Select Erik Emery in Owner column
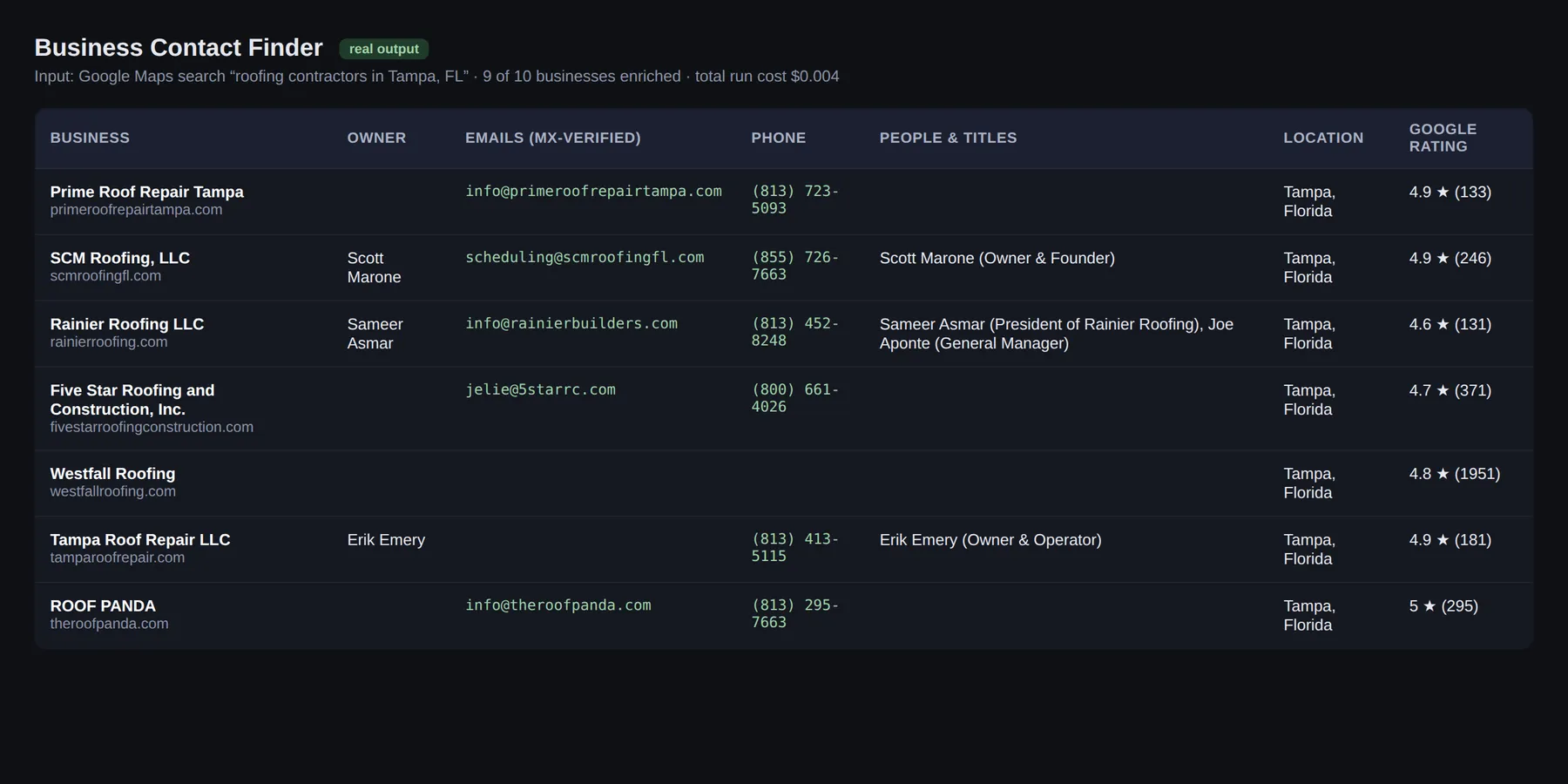 coord(386,540)
